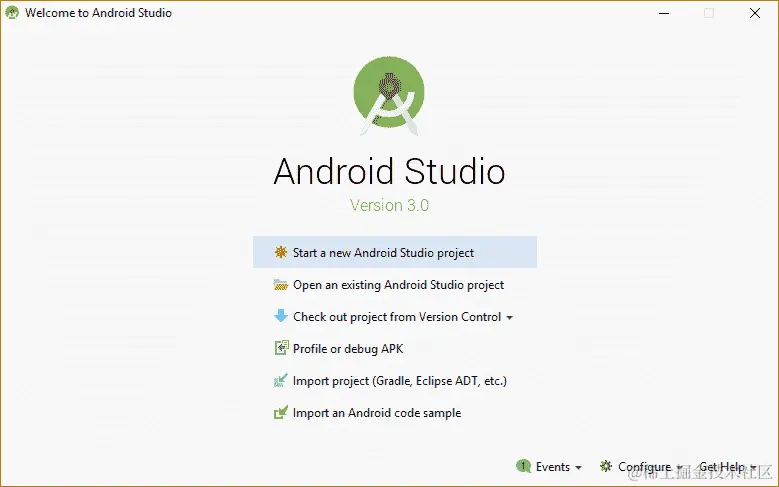Click the Android Studio logo in title bar
The width and height of the screenshot is (779, 487).
tap(11, 12)
